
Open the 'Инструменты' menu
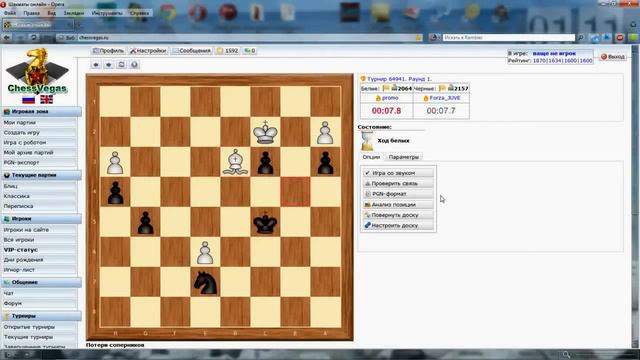pos(107,13)
